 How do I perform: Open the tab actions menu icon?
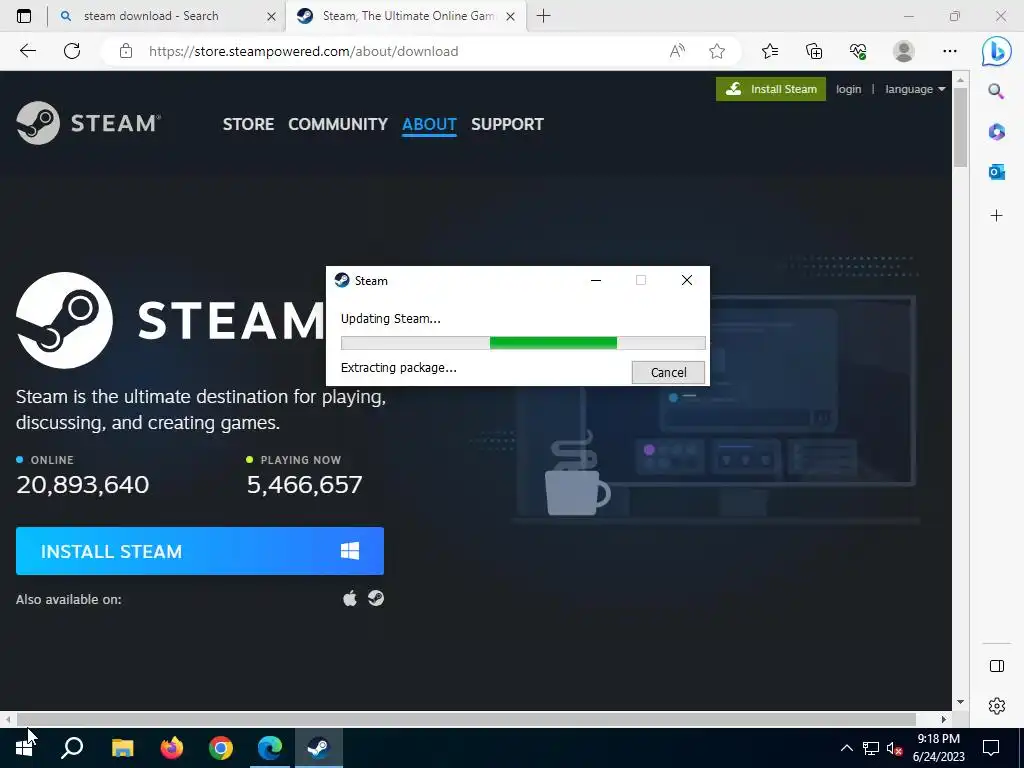[x=24, y=16]
